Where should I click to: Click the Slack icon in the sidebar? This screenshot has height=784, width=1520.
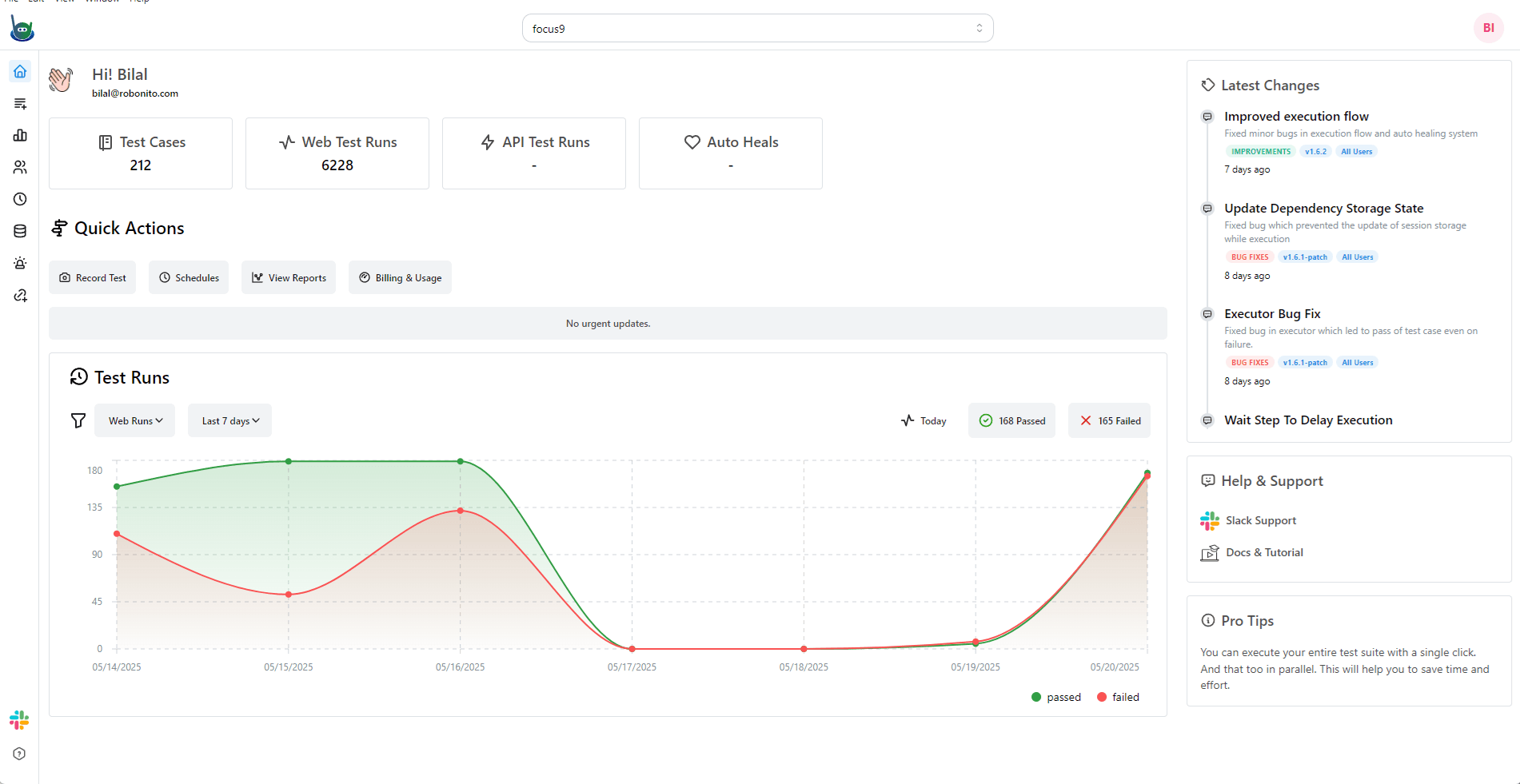(x=19, y=720)
